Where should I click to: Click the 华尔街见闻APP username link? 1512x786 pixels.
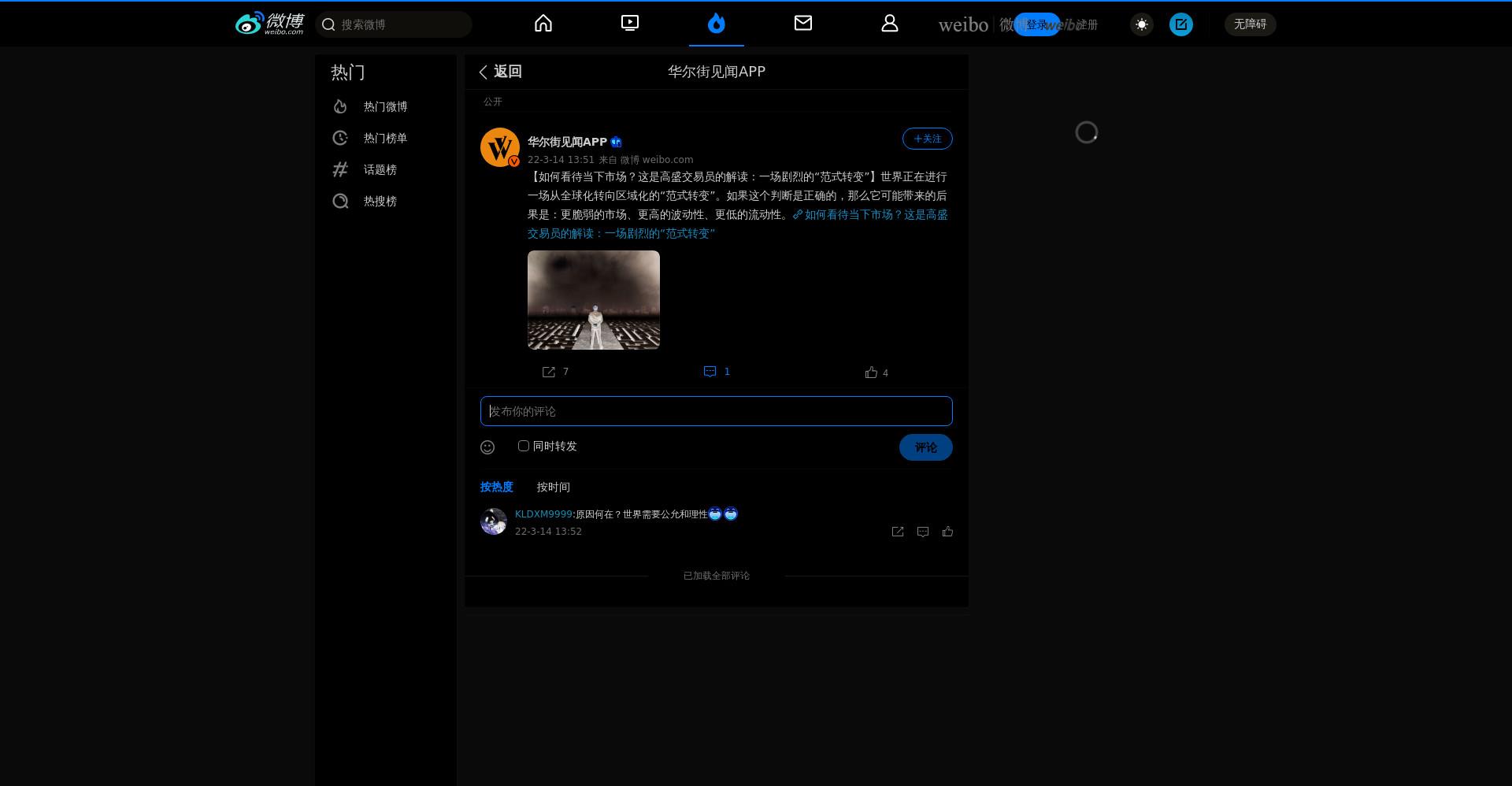tap(567, 142)
